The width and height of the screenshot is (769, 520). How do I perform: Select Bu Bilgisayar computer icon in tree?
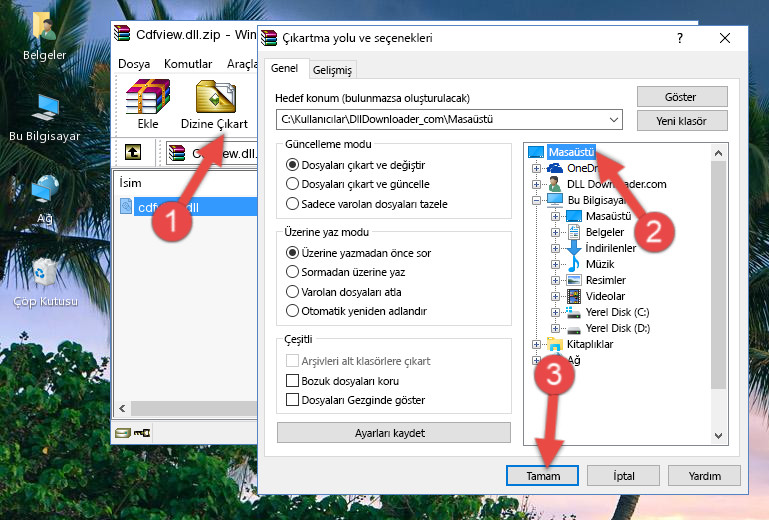(555, 200)
